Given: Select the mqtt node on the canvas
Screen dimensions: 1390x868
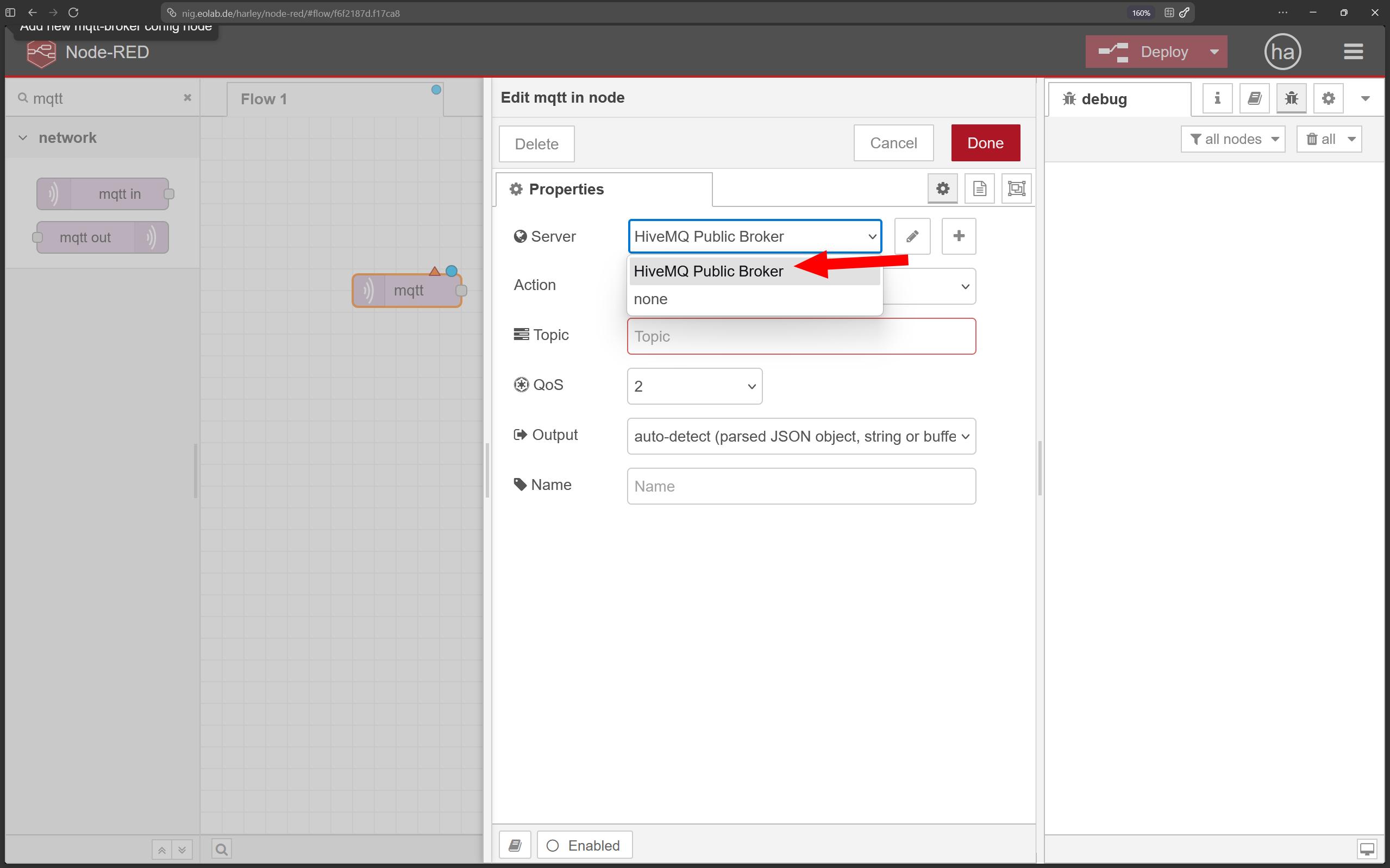Looking at the screenshot, I should click(407, 291).
